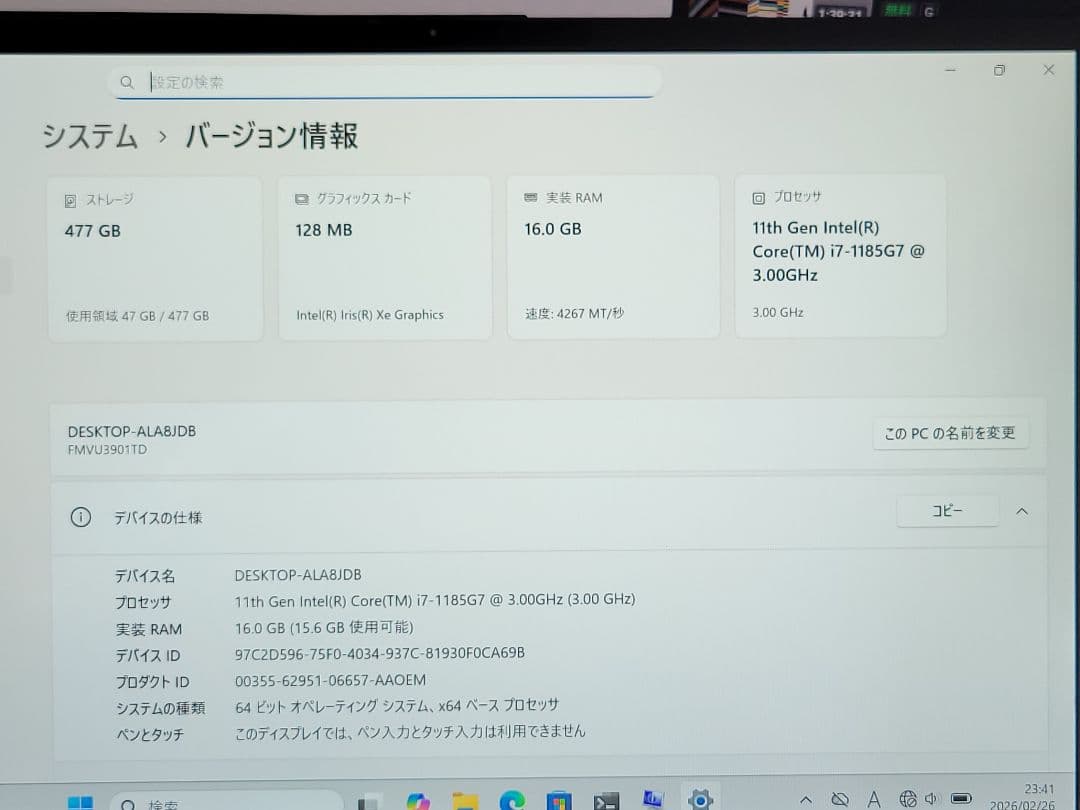The image size is (1080, 810).
Task: Open File Explorer from the taskbar
Action: point(466,801)
